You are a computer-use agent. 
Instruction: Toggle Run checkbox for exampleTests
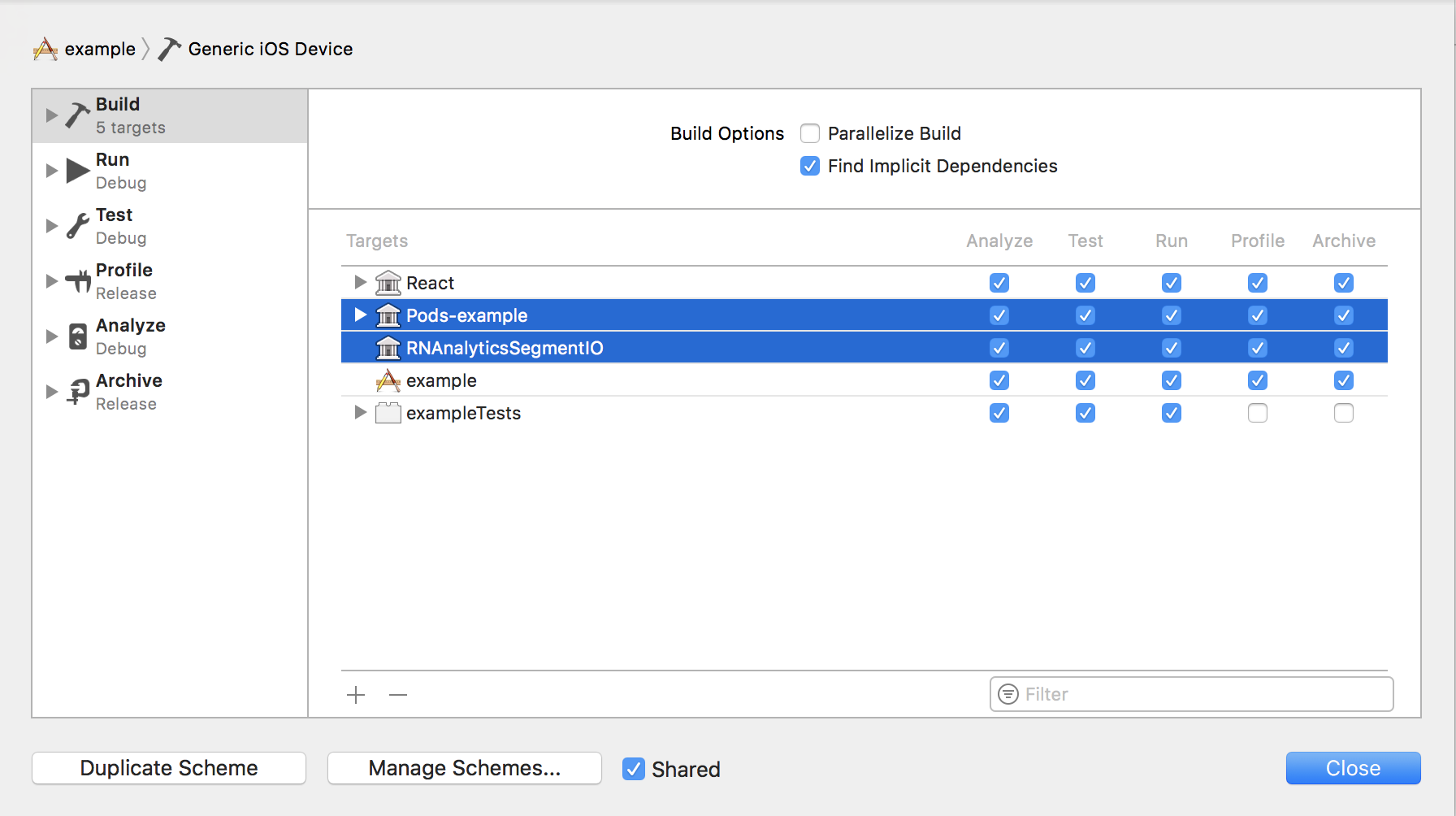tap(1172, 413)
